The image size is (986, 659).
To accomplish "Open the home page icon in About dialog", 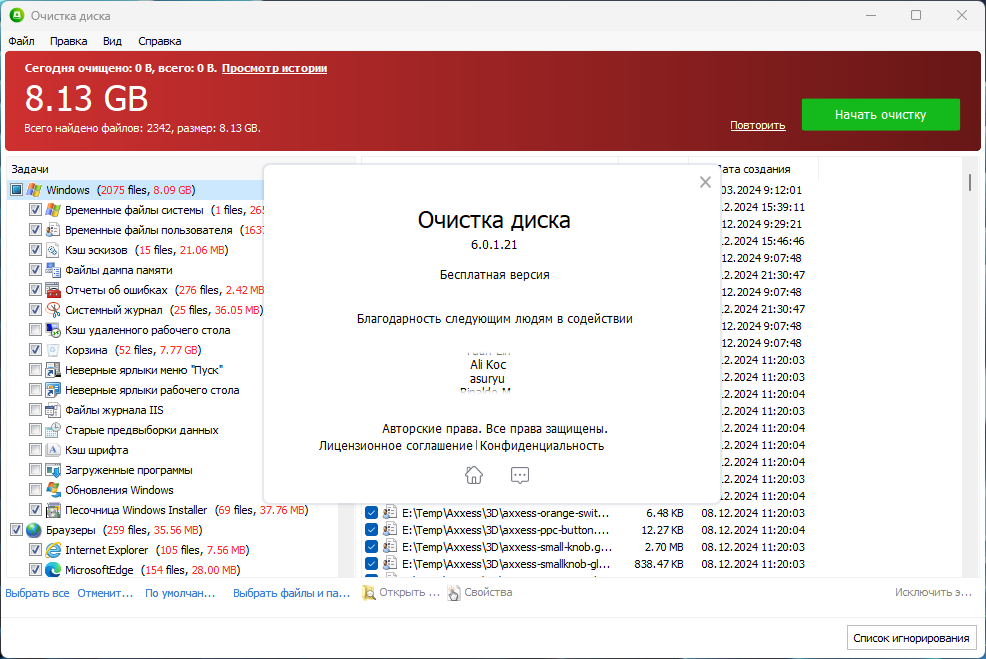I will [474, 475].
